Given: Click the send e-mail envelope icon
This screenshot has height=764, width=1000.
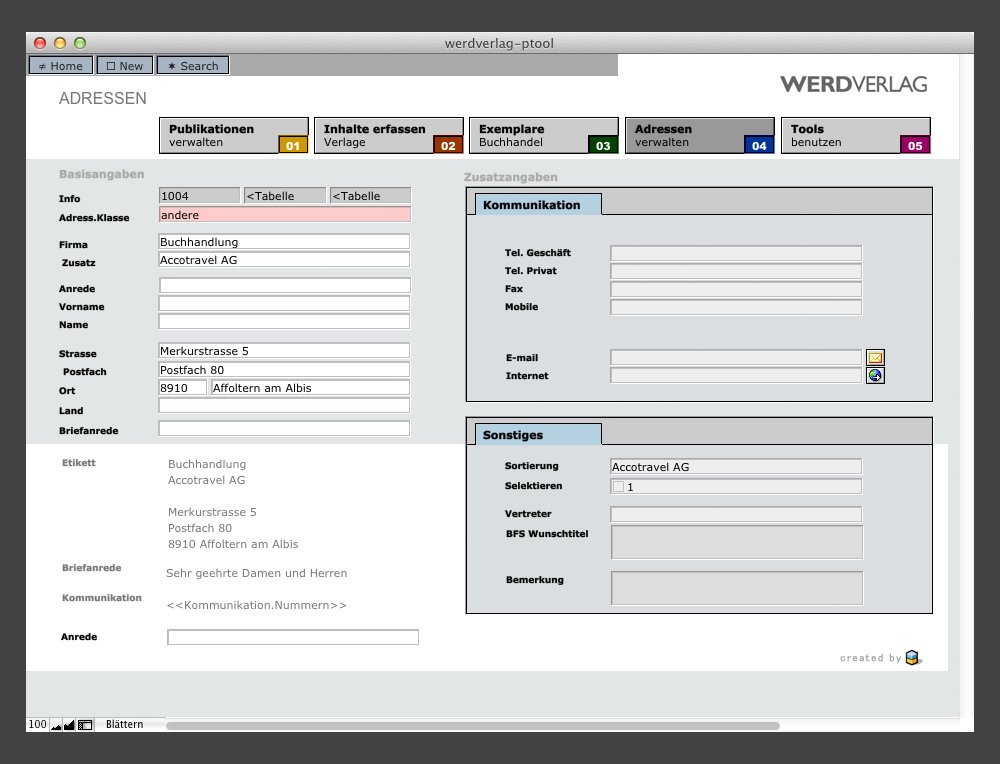Looking at the screenshot, I should pos(875,358).
